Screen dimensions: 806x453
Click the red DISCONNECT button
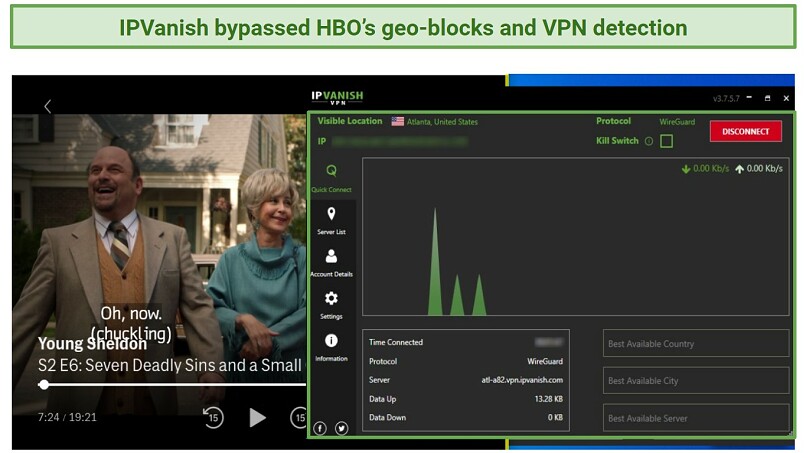point(746,131)
